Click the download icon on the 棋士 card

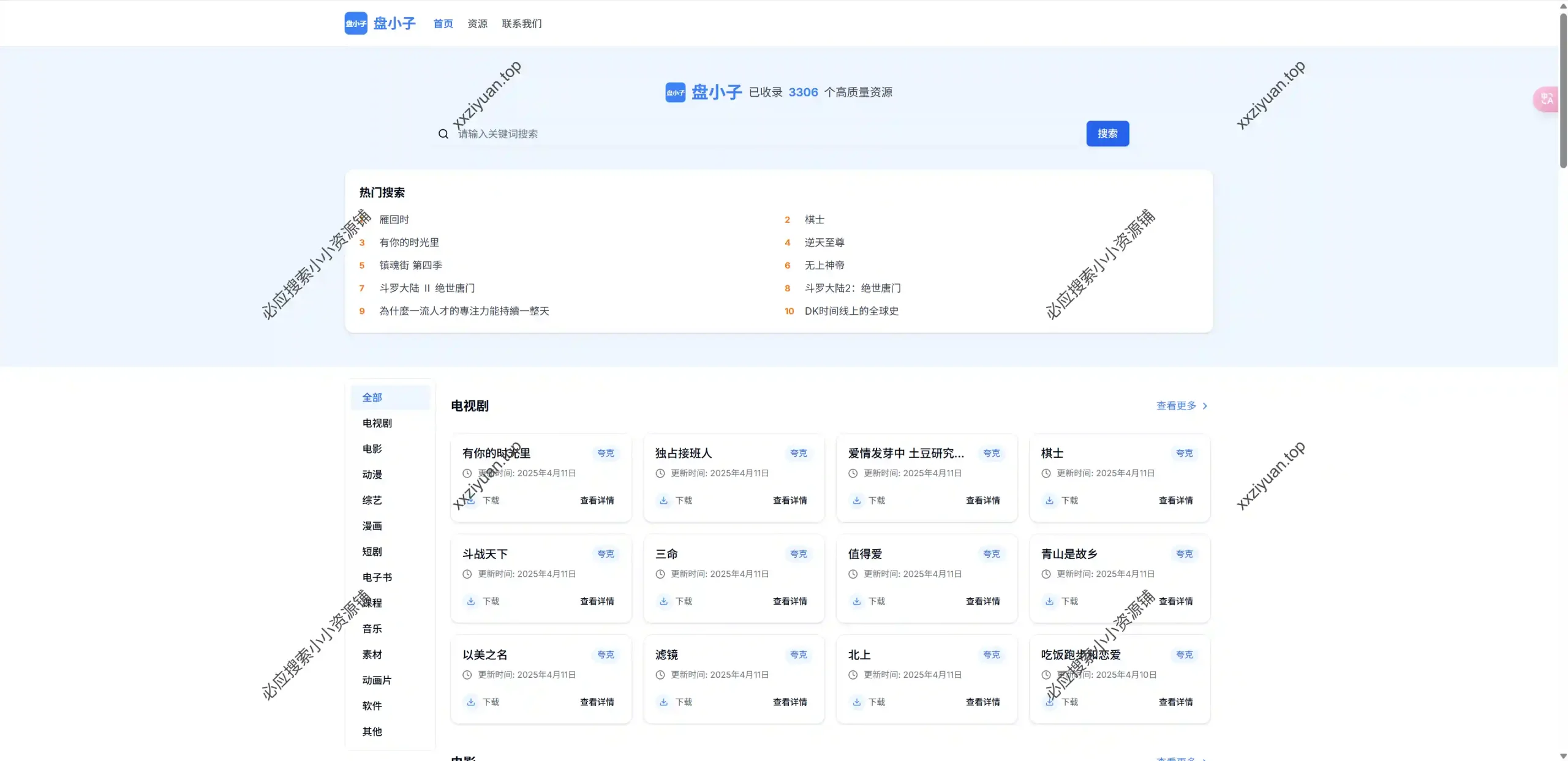click(x=1049, y=500)
